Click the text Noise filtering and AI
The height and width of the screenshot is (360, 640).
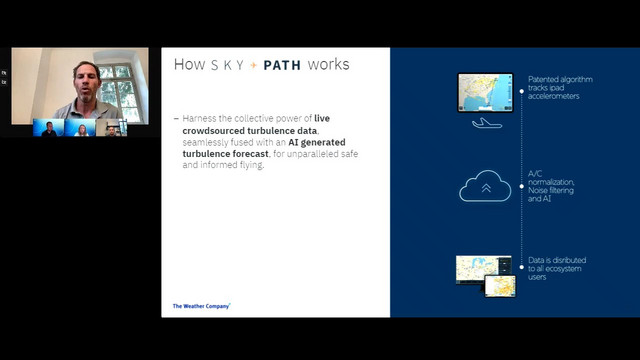(x=551, y=194)
